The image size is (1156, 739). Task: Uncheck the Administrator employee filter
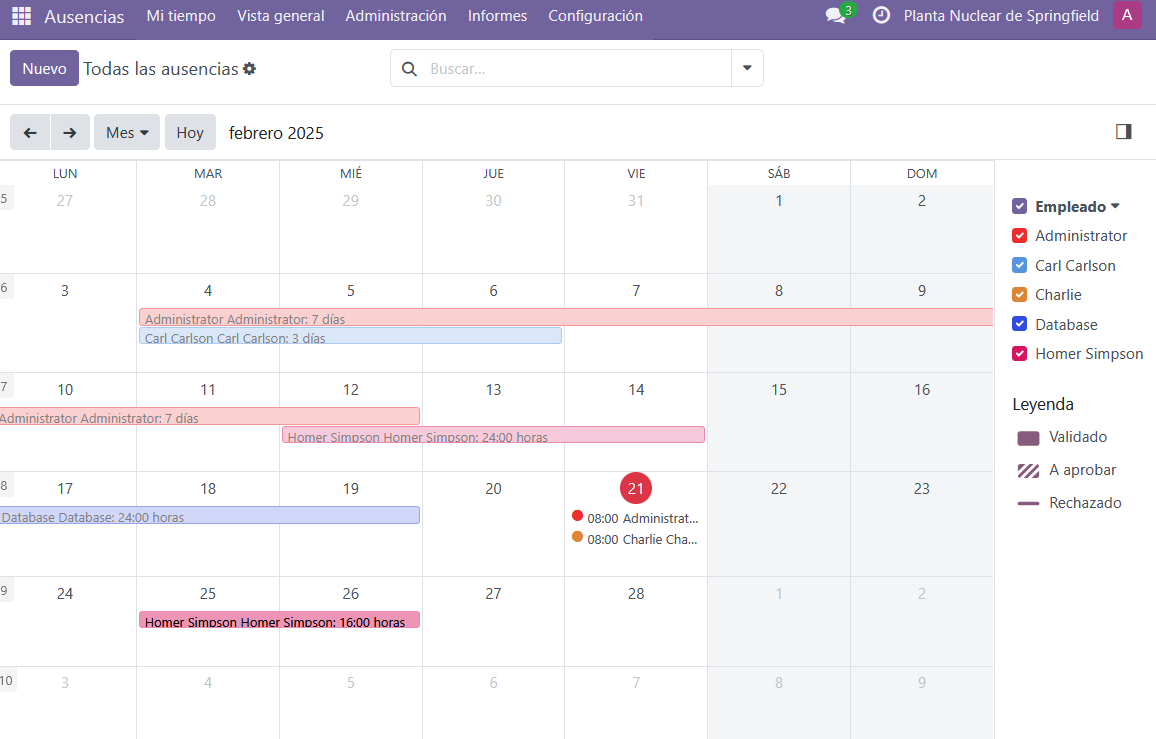click(1020, 236)
